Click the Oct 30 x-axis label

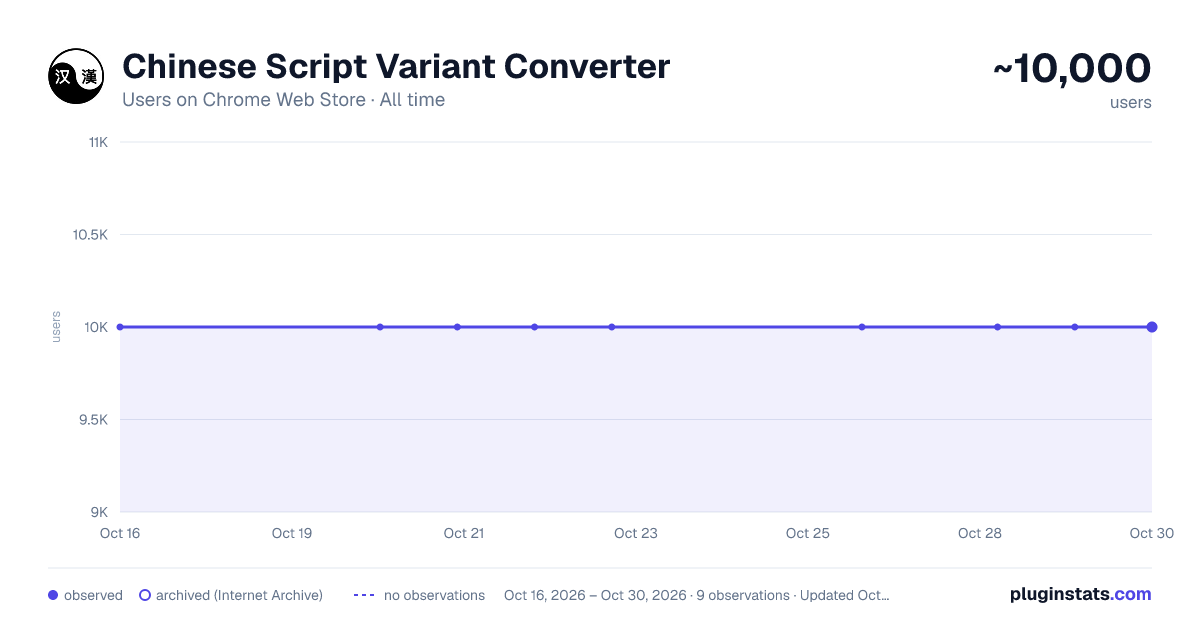[x=1152, y=533]
